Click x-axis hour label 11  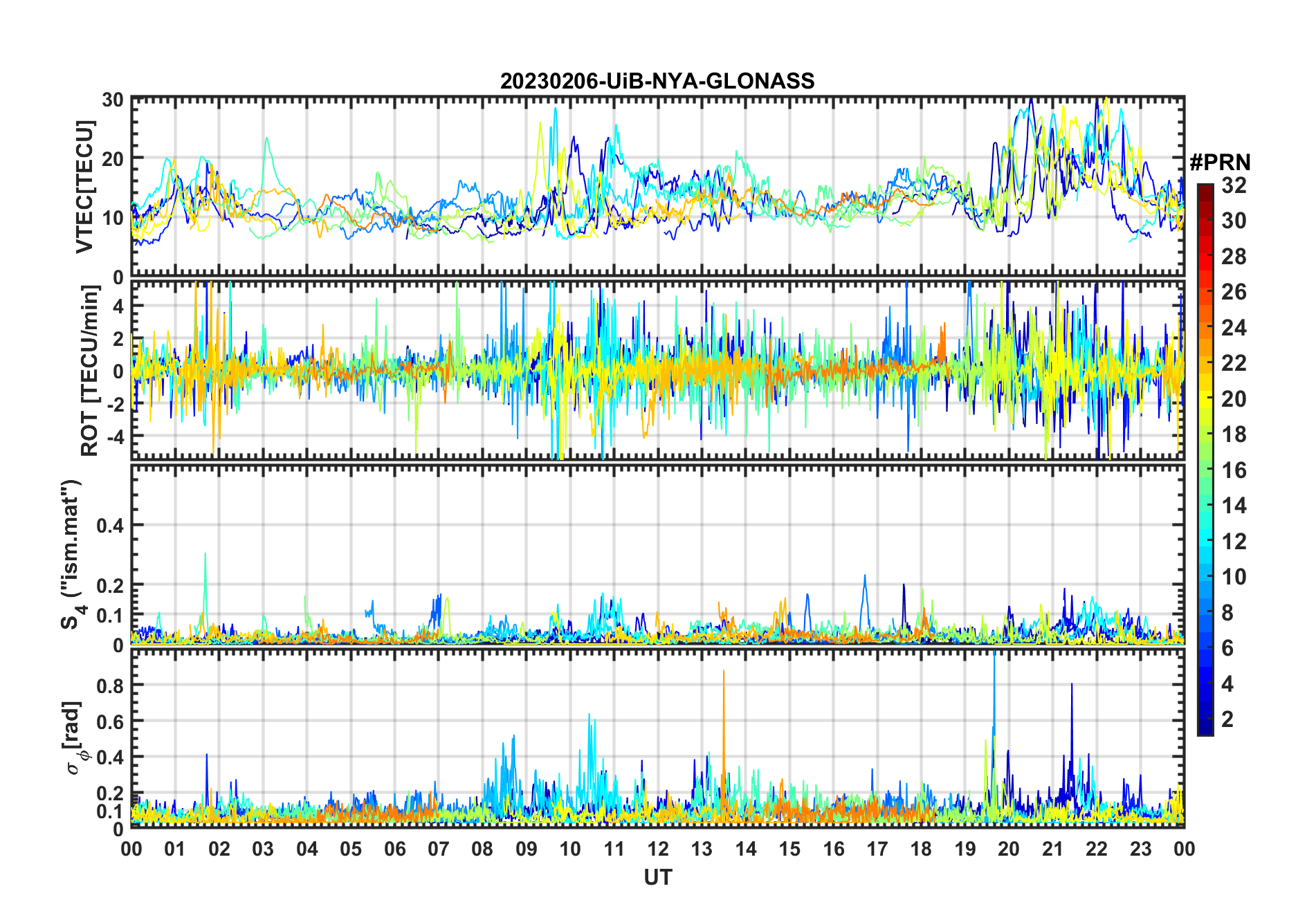coord(614,849)
